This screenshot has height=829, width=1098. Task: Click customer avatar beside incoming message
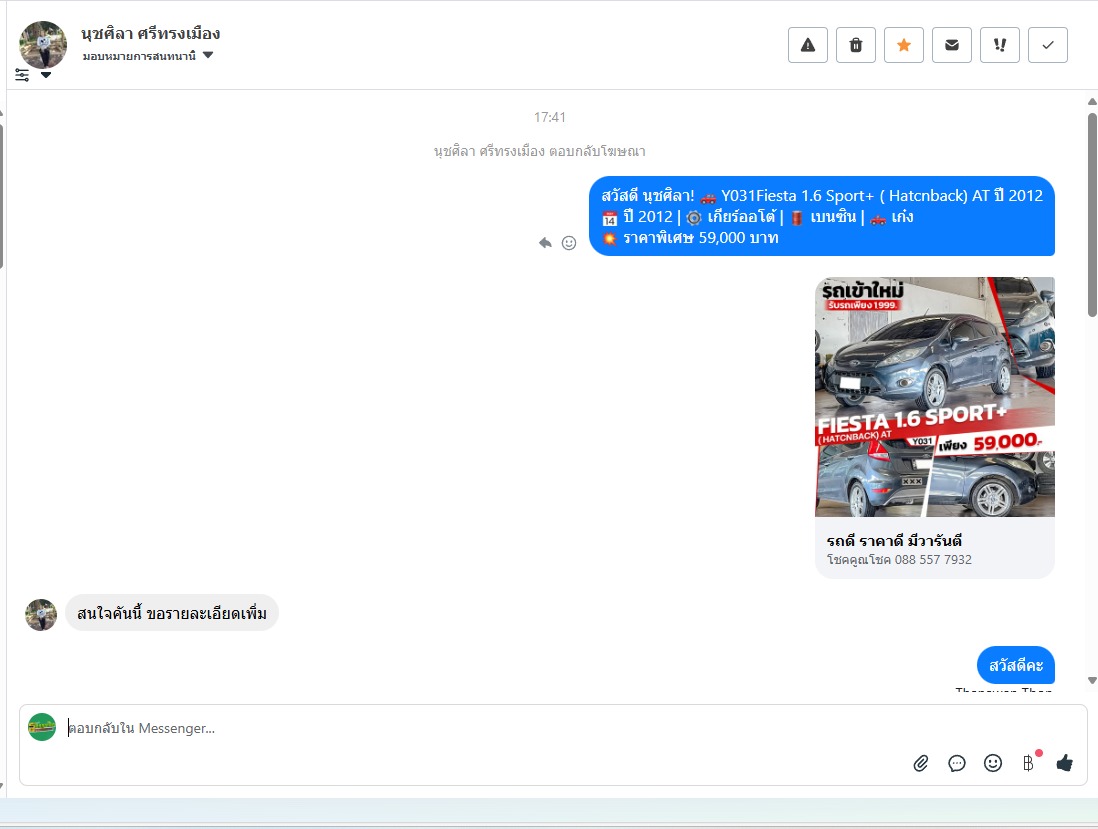coord(41,615)
